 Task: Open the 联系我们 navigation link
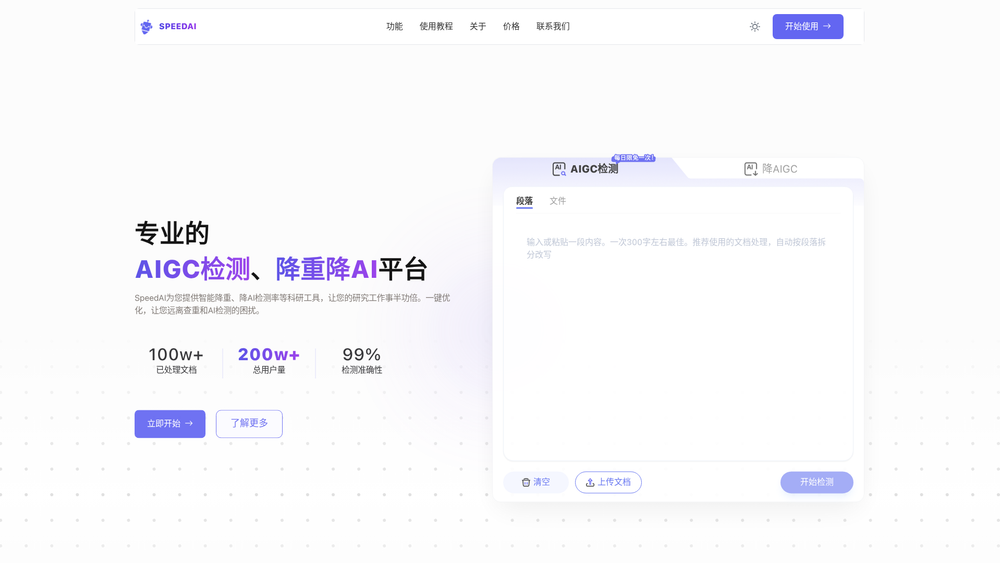[x=553, y=27]
